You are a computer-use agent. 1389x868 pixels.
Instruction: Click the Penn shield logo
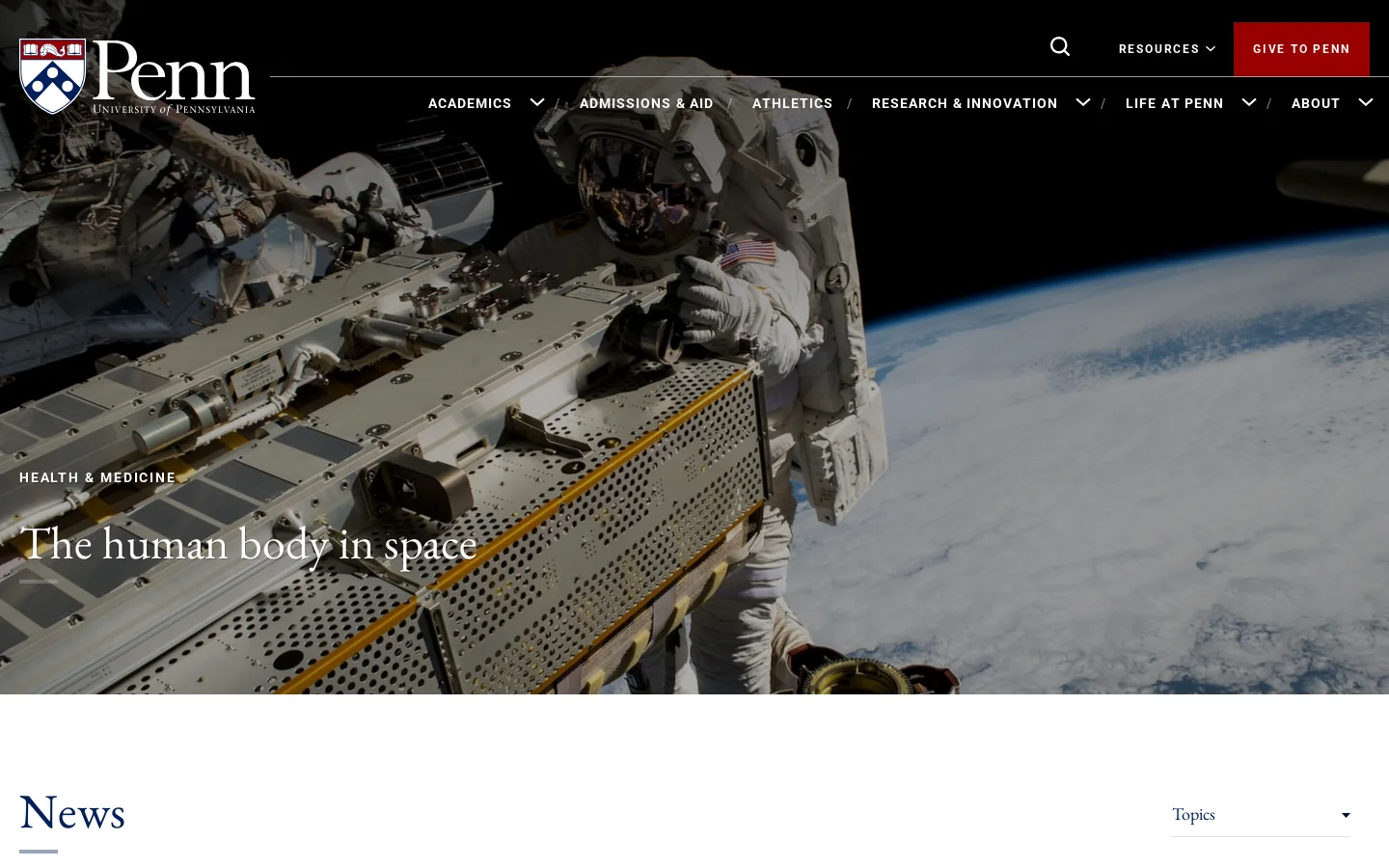(53, 76)
